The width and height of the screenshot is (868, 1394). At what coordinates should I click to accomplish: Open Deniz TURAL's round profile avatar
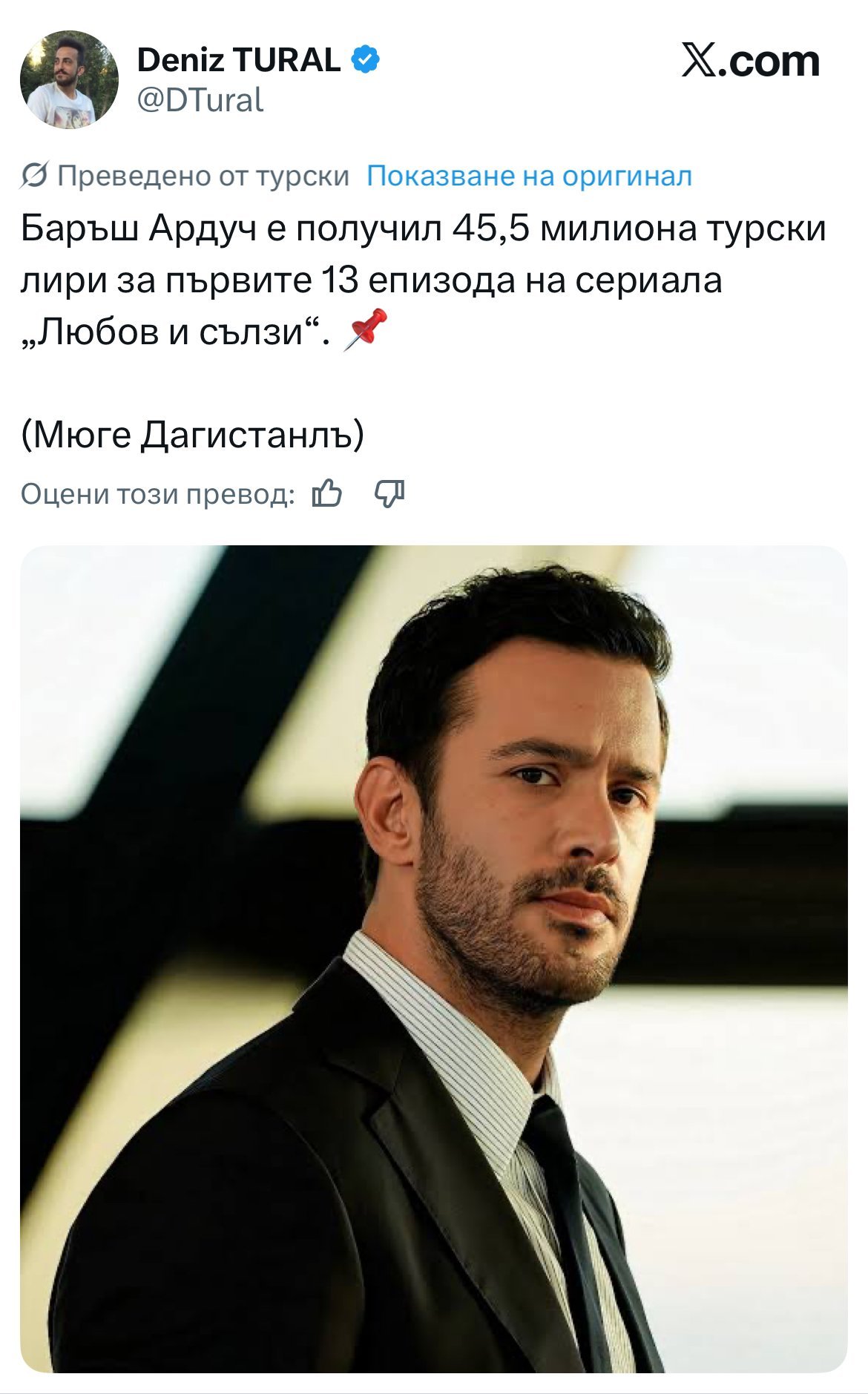click(69, 79)
